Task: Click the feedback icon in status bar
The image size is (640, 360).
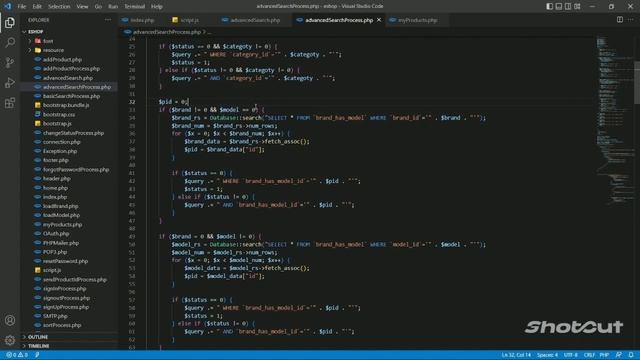Action: [619, 355]
